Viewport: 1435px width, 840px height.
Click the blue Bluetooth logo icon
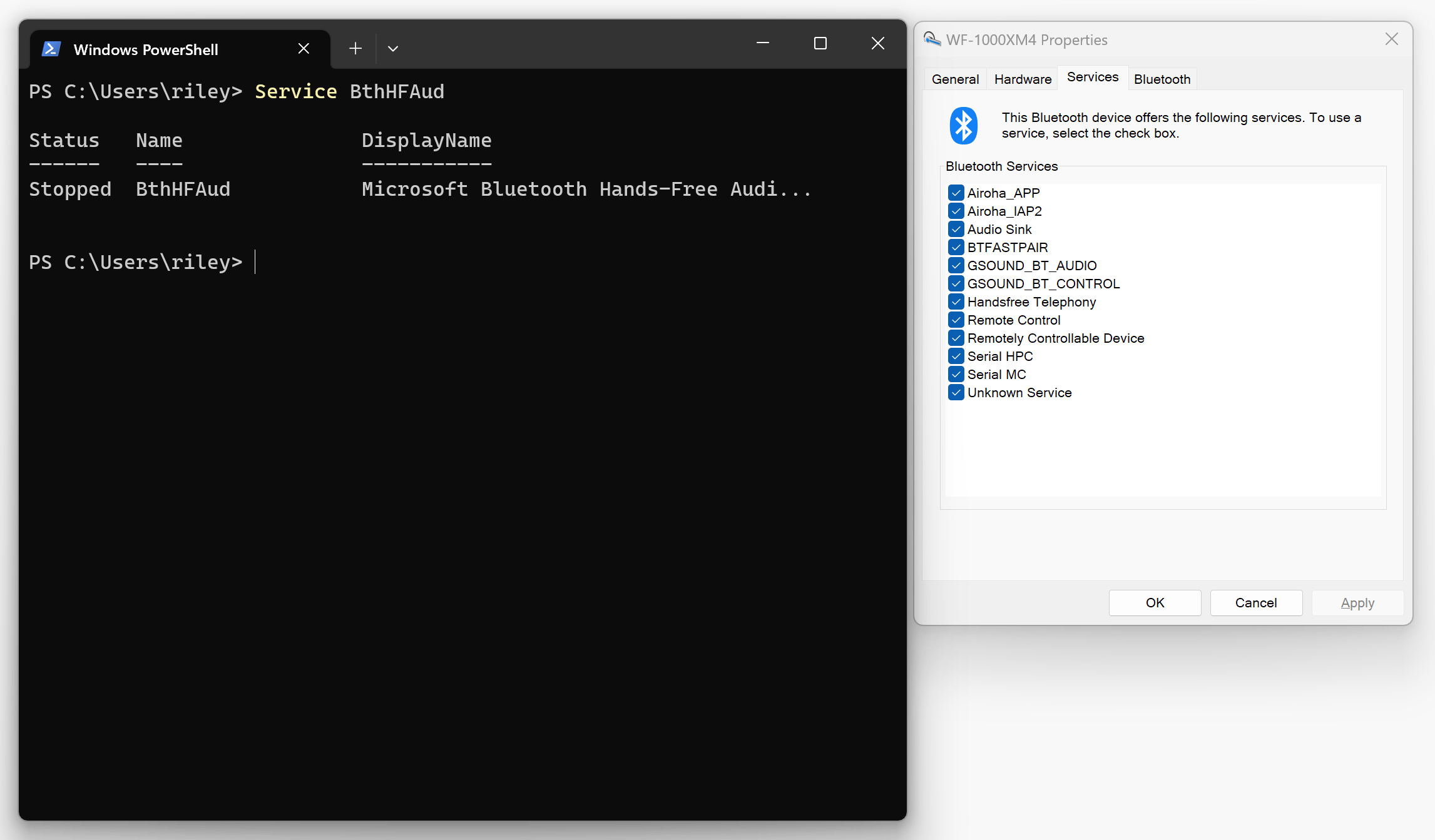click(x=963, y=126)
